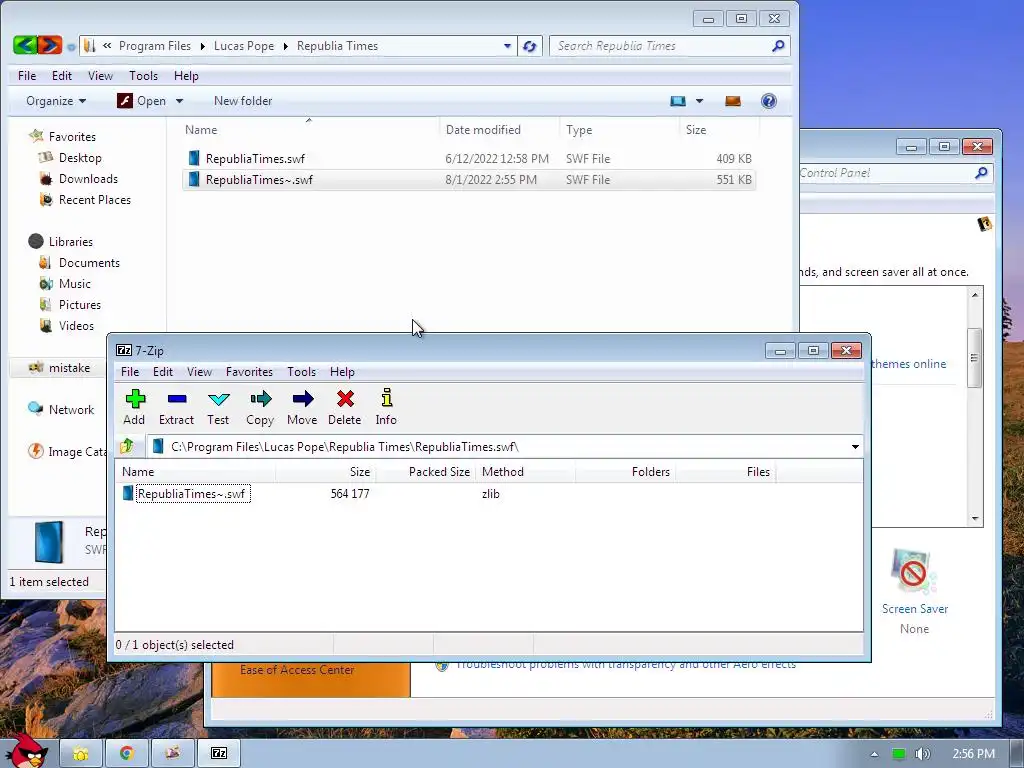Click the Forward arrow in Explorer
Image resolution: width=1024 pixels, height=768 pixels.
pos(50,45)
